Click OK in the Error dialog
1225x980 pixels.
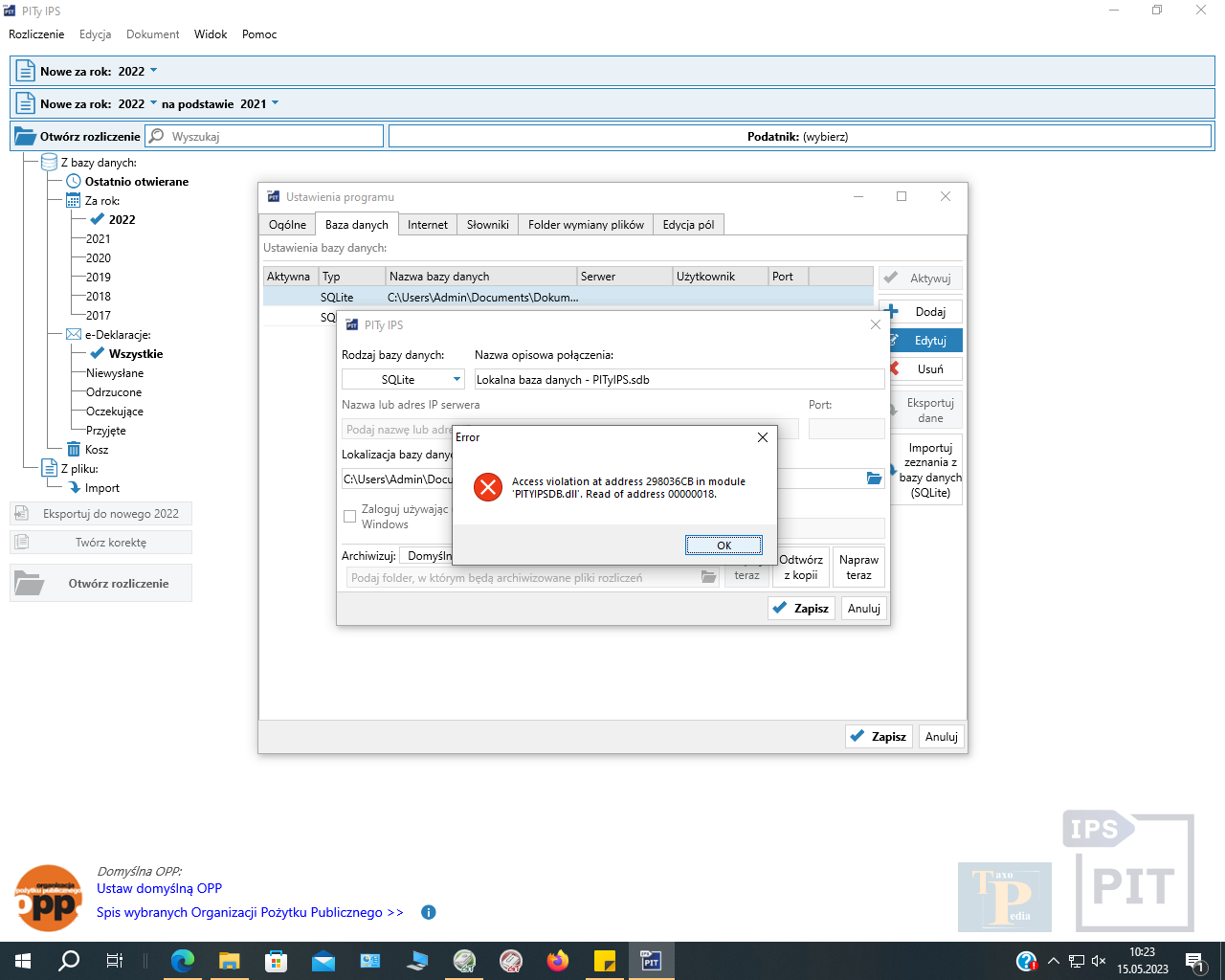coord(724,546)
